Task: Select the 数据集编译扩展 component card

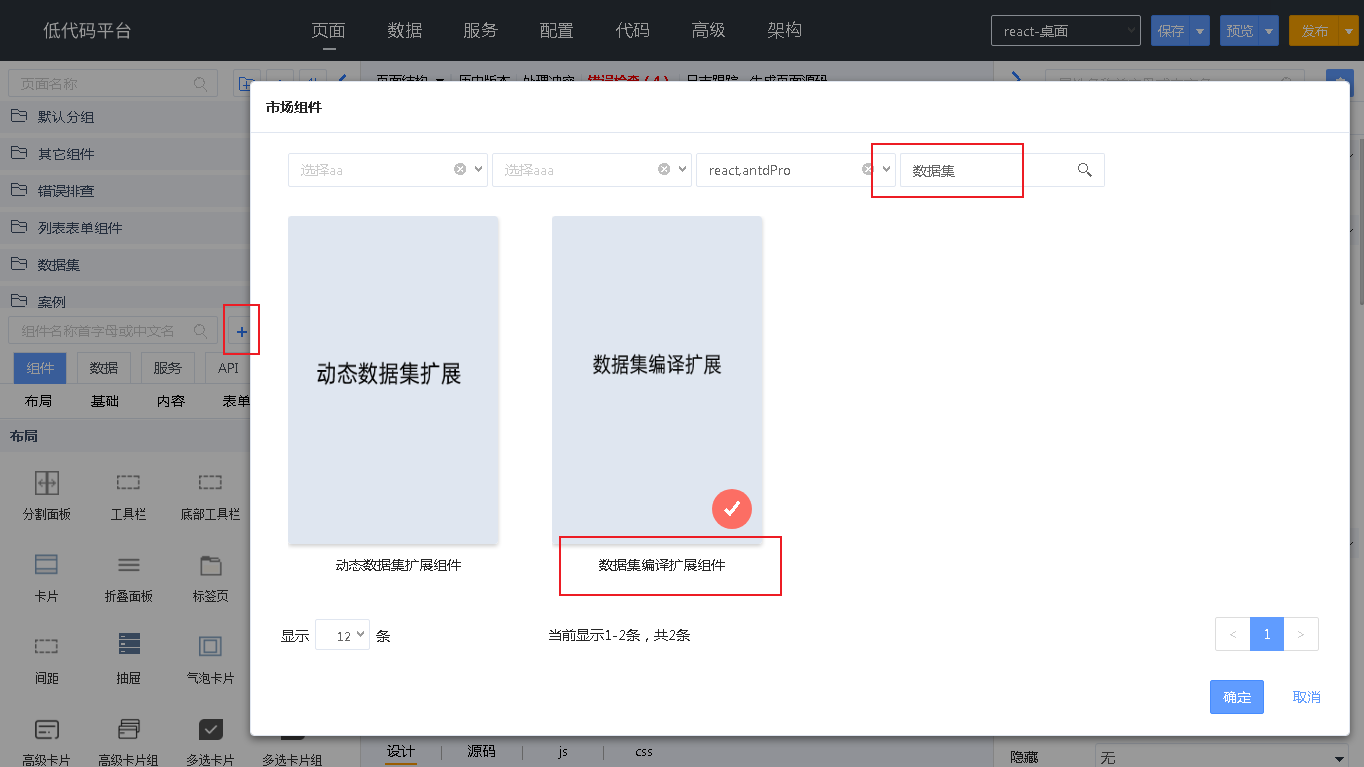Action: [x=657, y=380]
